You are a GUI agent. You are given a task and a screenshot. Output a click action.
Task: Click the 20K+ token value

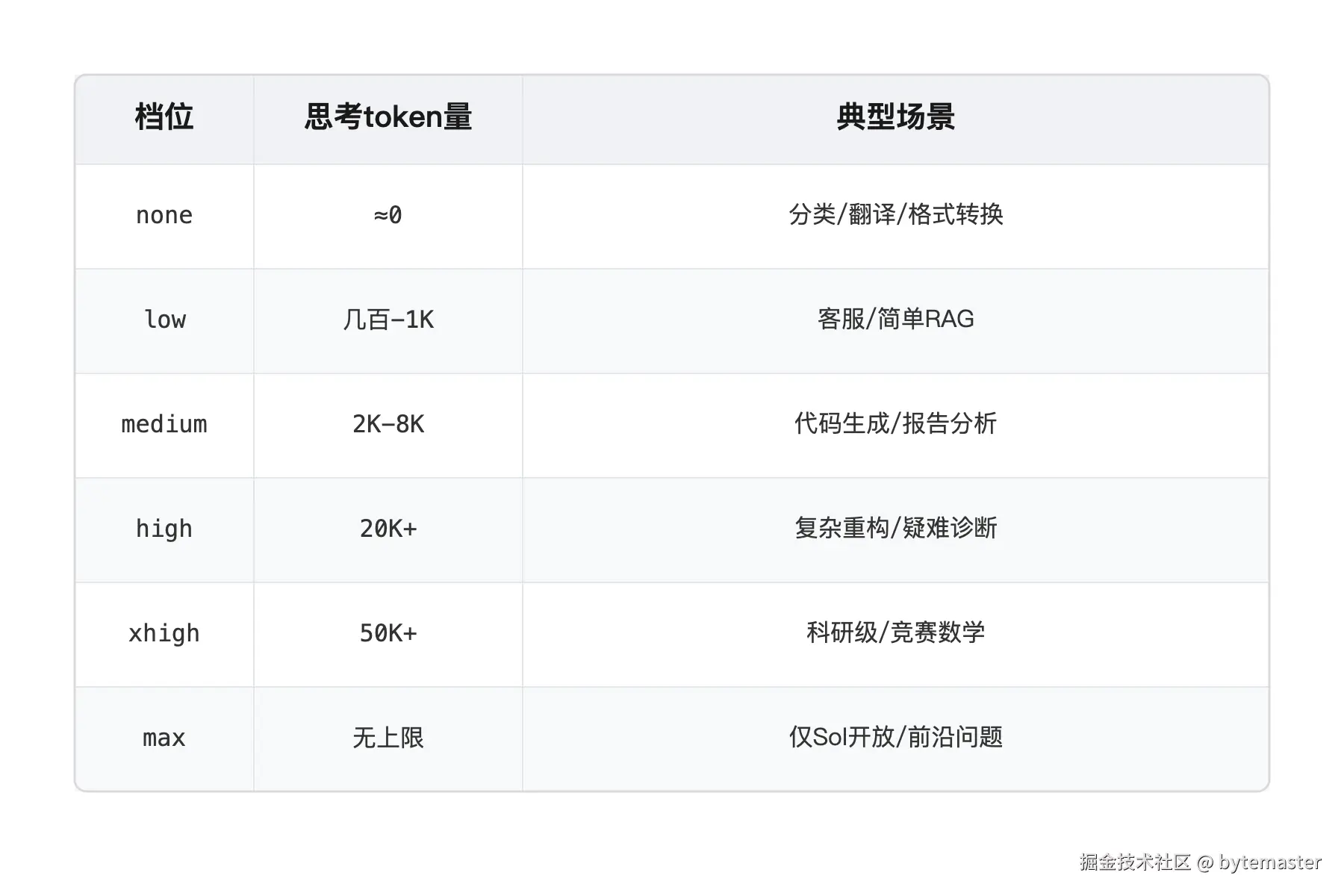point(388,529)
